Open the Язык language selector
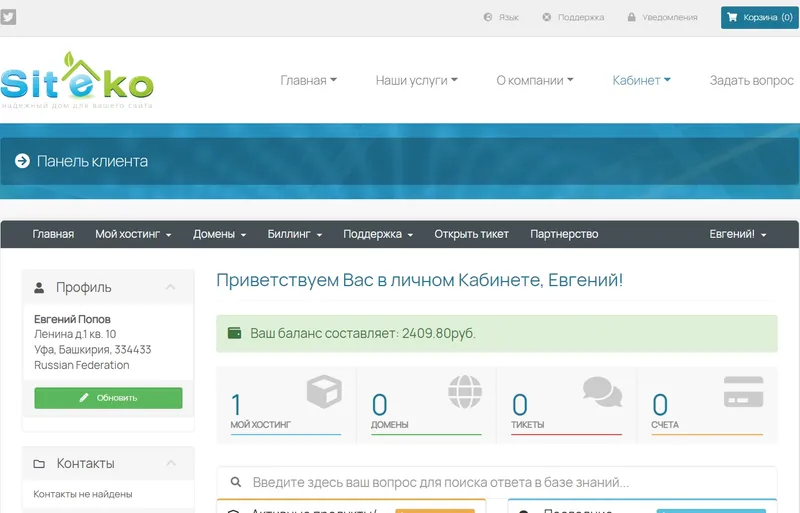Screen dimensions: 800x513 tap(501, 17)
